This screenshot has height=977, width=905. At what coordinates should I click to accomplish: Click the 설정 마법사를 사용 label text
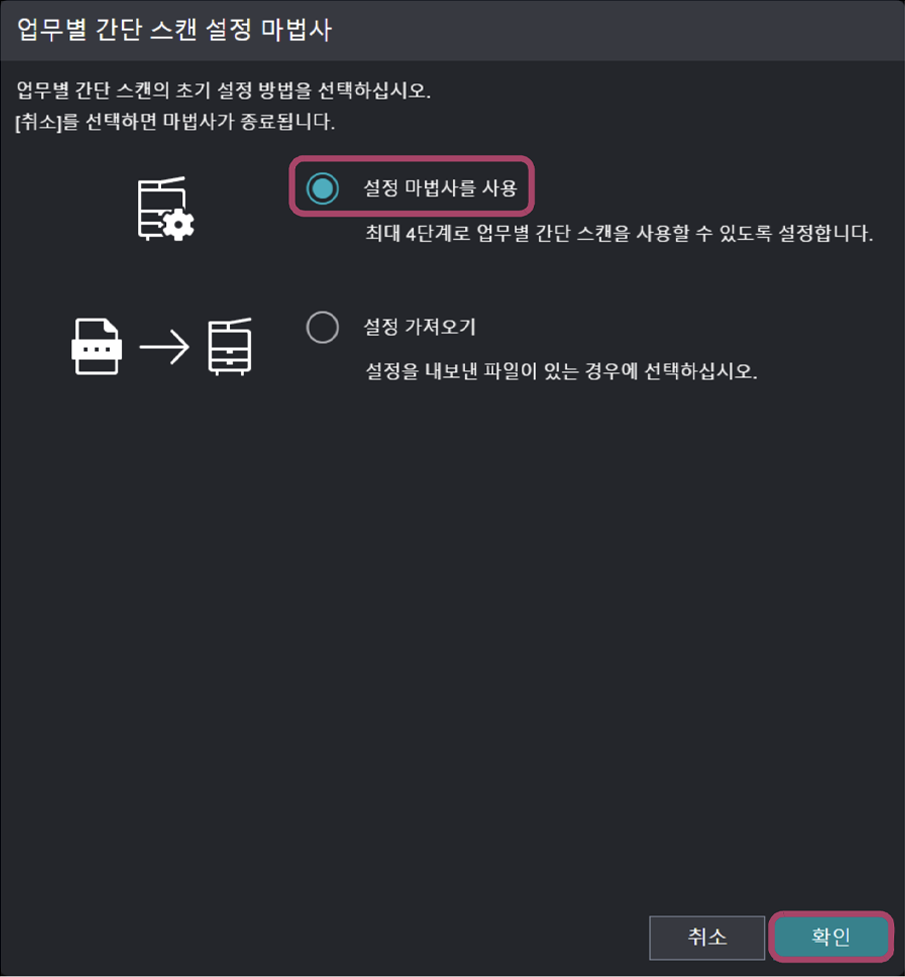click(440, 188)
